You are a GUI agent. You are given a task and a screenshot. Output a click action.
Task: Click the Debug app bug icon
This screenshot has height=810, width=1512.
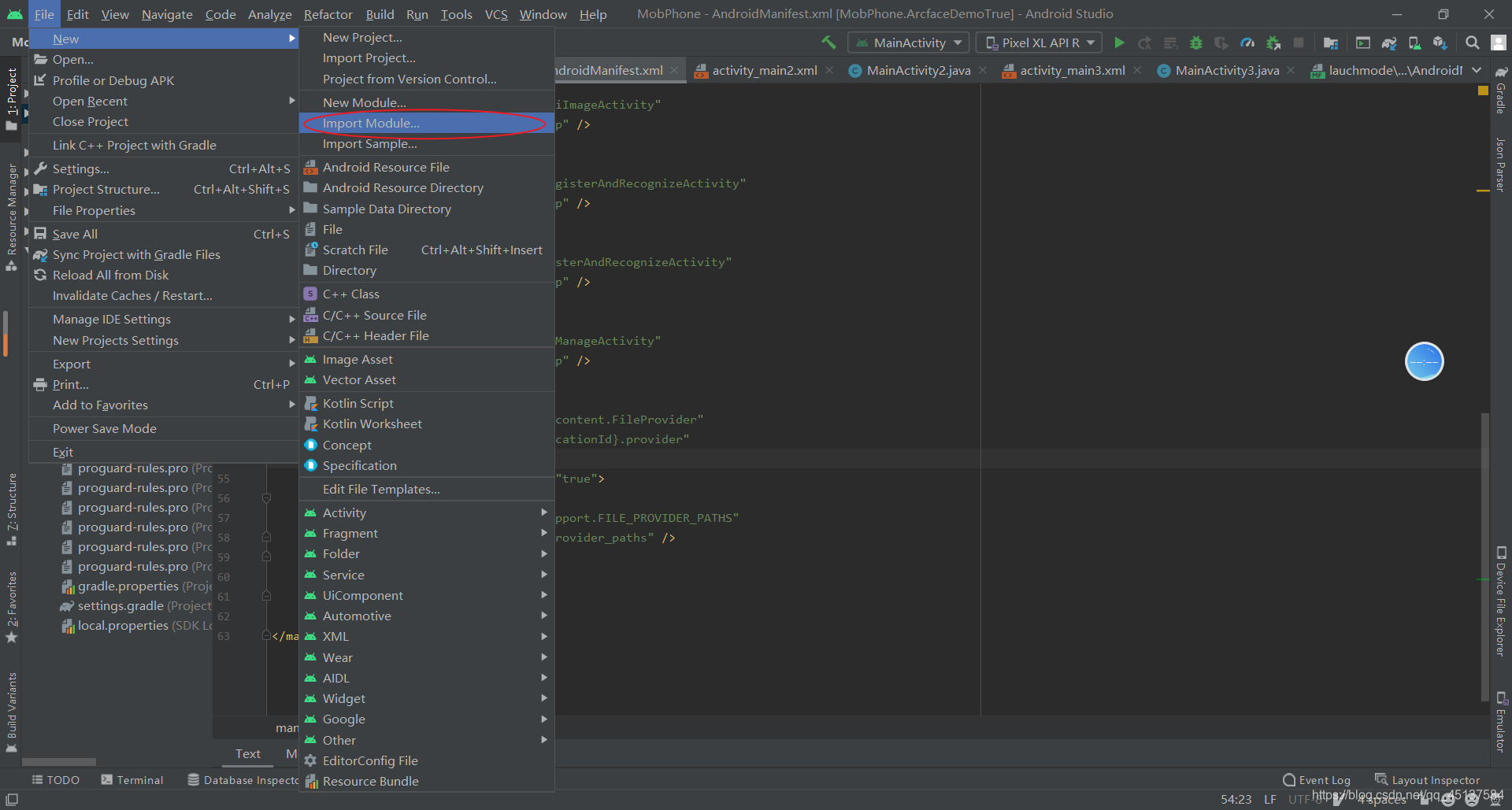point(1196,43)
